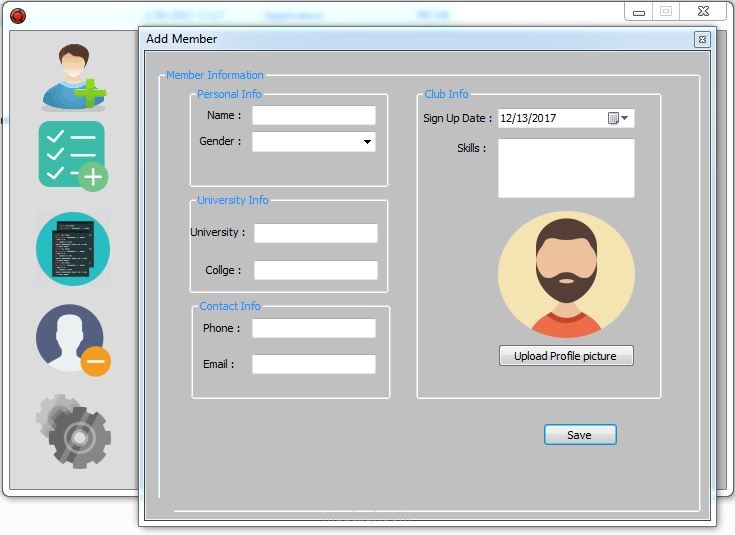This screenshot has height=535, width=735.
Task: Click the red round icon in title bar
Action: pos(18,15)
